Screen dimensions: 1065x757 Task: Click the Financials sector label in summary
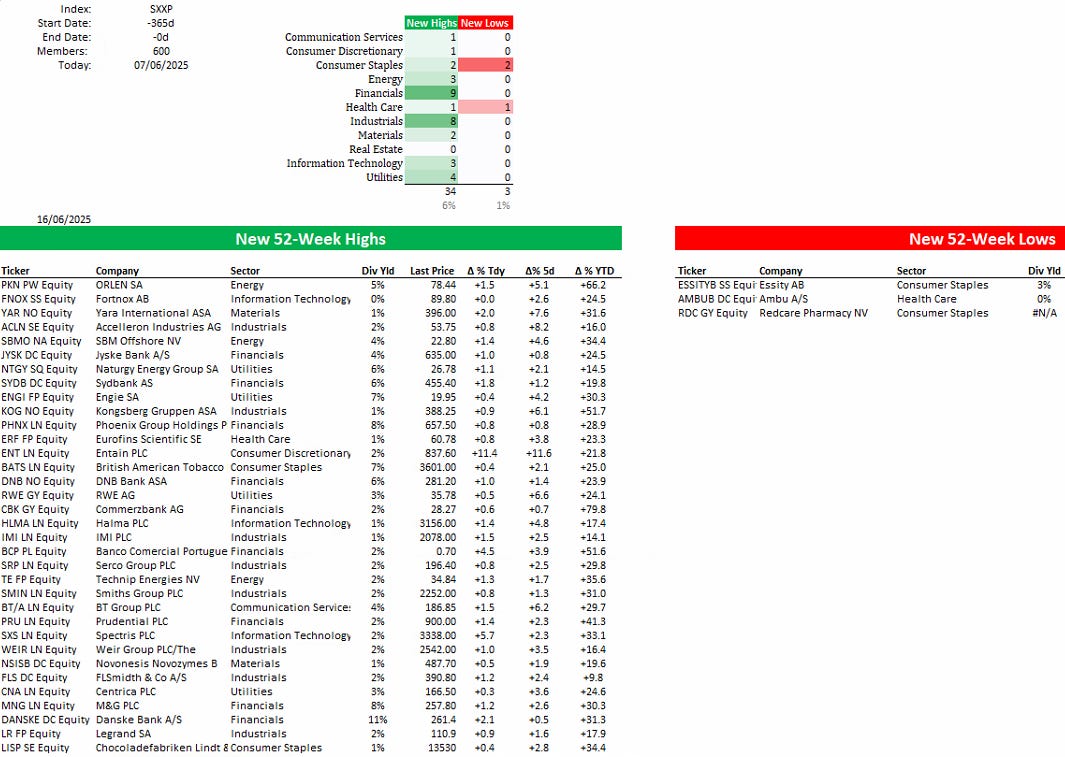378,93
